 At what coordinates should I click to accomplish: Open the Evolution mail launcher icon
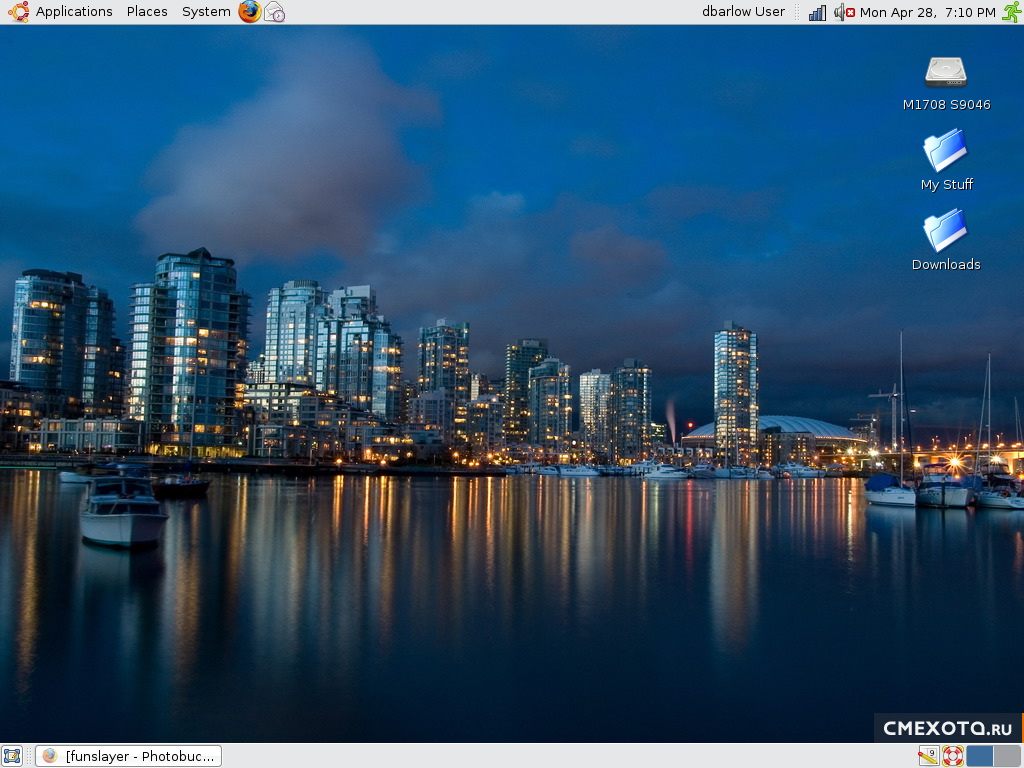(274, 12)
